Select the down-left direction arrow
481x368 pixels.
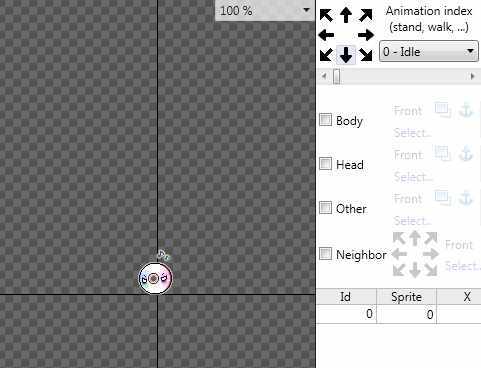coord(326,55)
